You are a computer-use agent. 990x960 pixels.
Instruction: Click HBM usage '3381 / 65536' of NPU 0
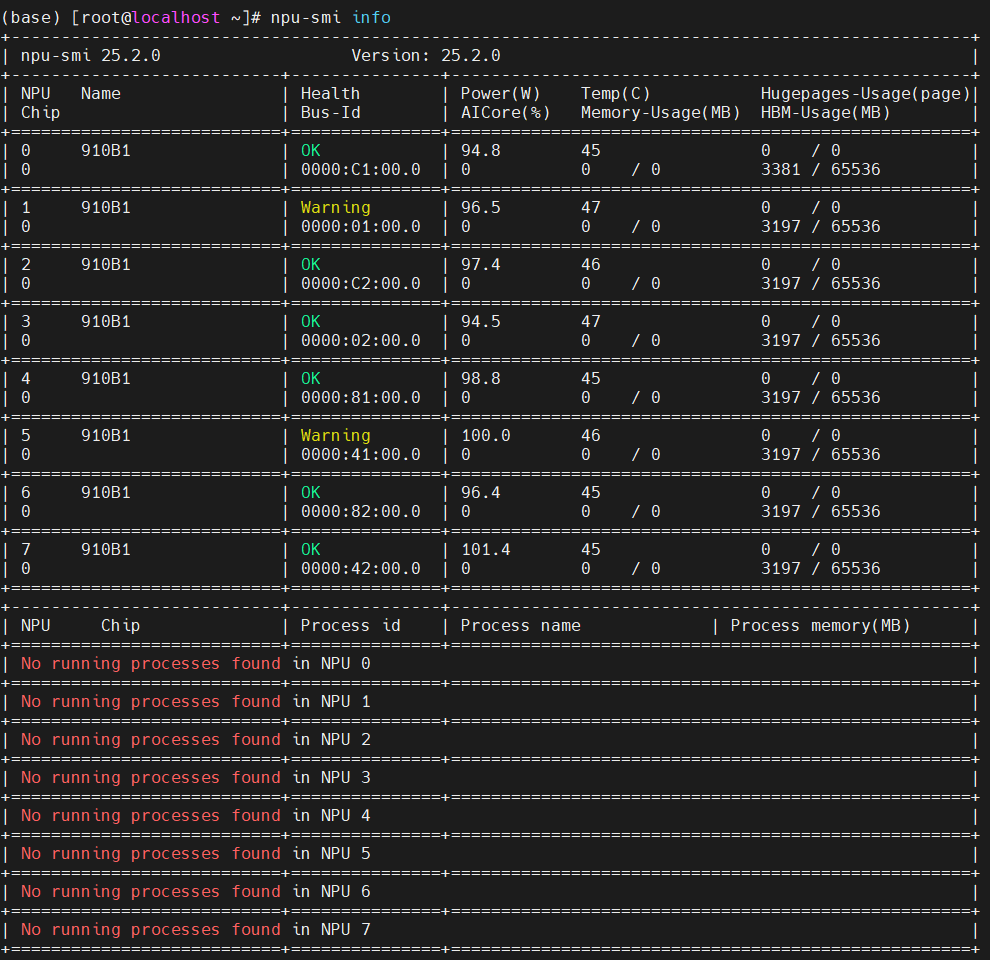(x=820, y=170)
